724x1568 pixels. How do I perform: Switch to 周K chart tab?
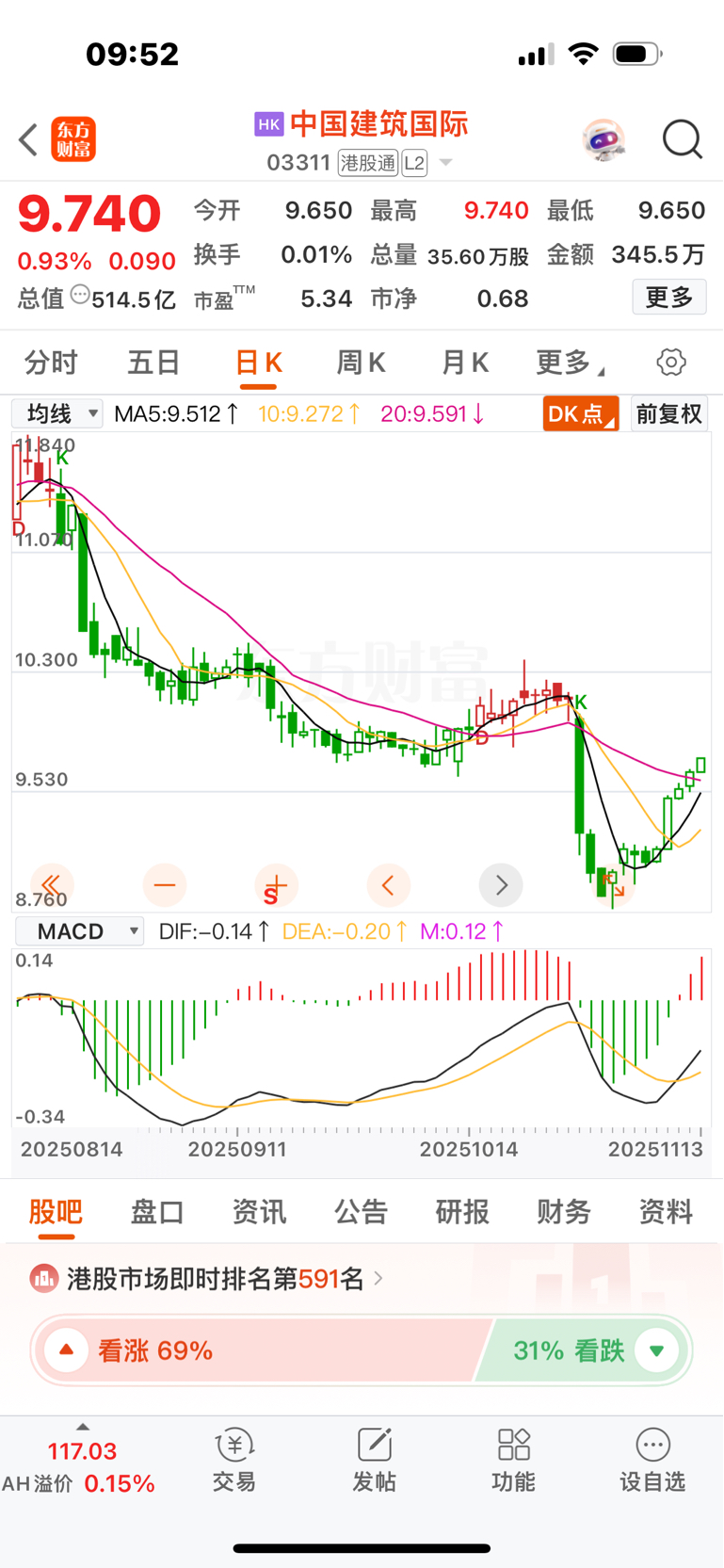tap(362, 363)
